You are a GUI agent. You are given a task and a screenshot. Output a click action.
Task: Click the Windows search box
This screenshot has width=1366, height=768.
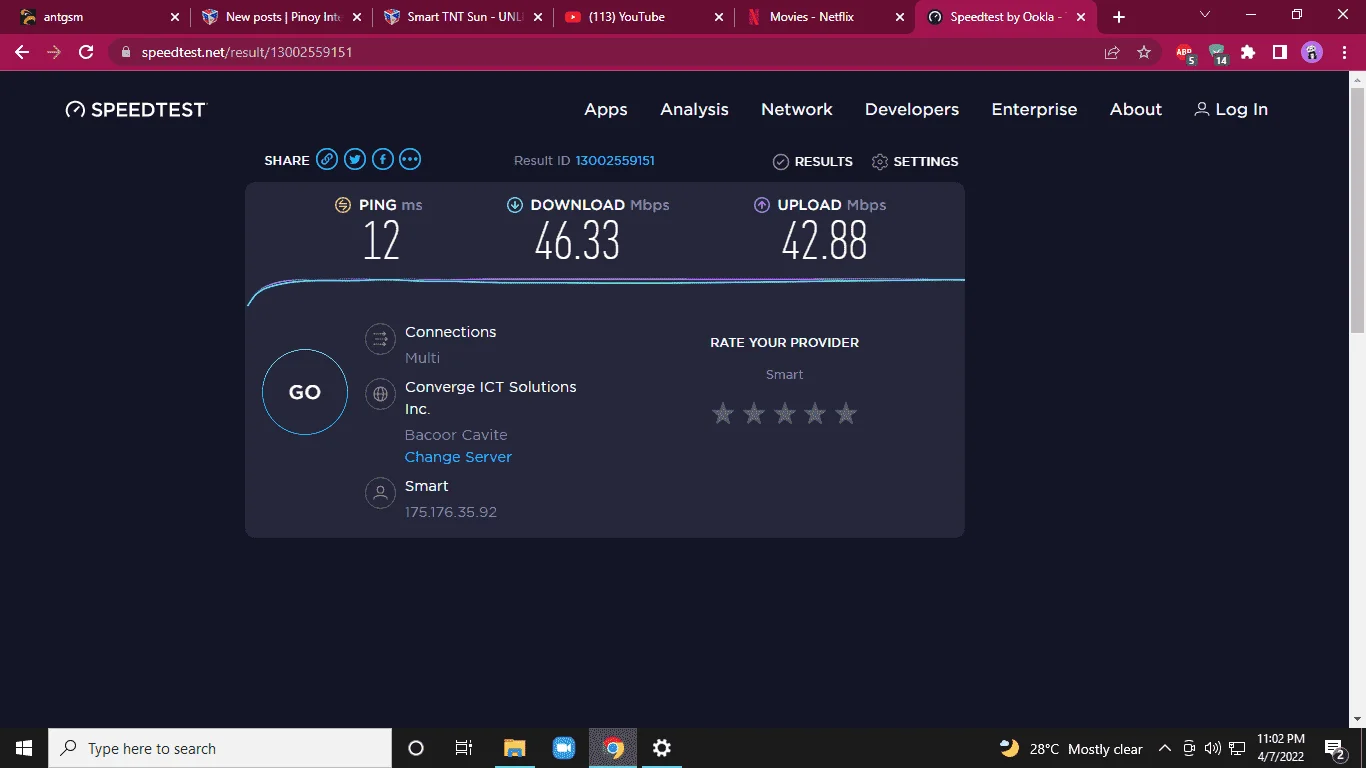coord(220,748)
